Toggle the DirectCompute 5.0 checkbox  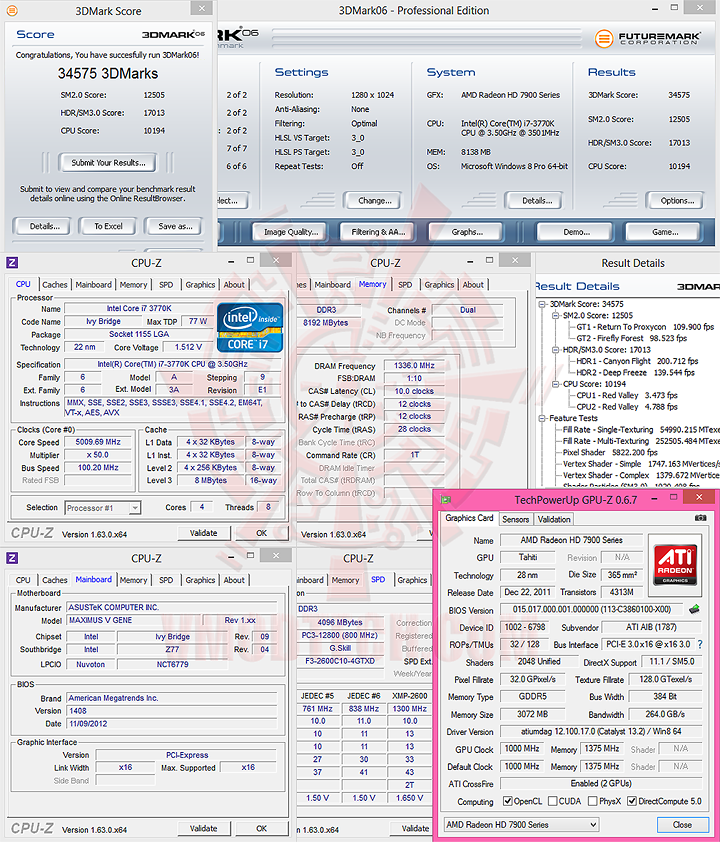(x=632, y=801)
